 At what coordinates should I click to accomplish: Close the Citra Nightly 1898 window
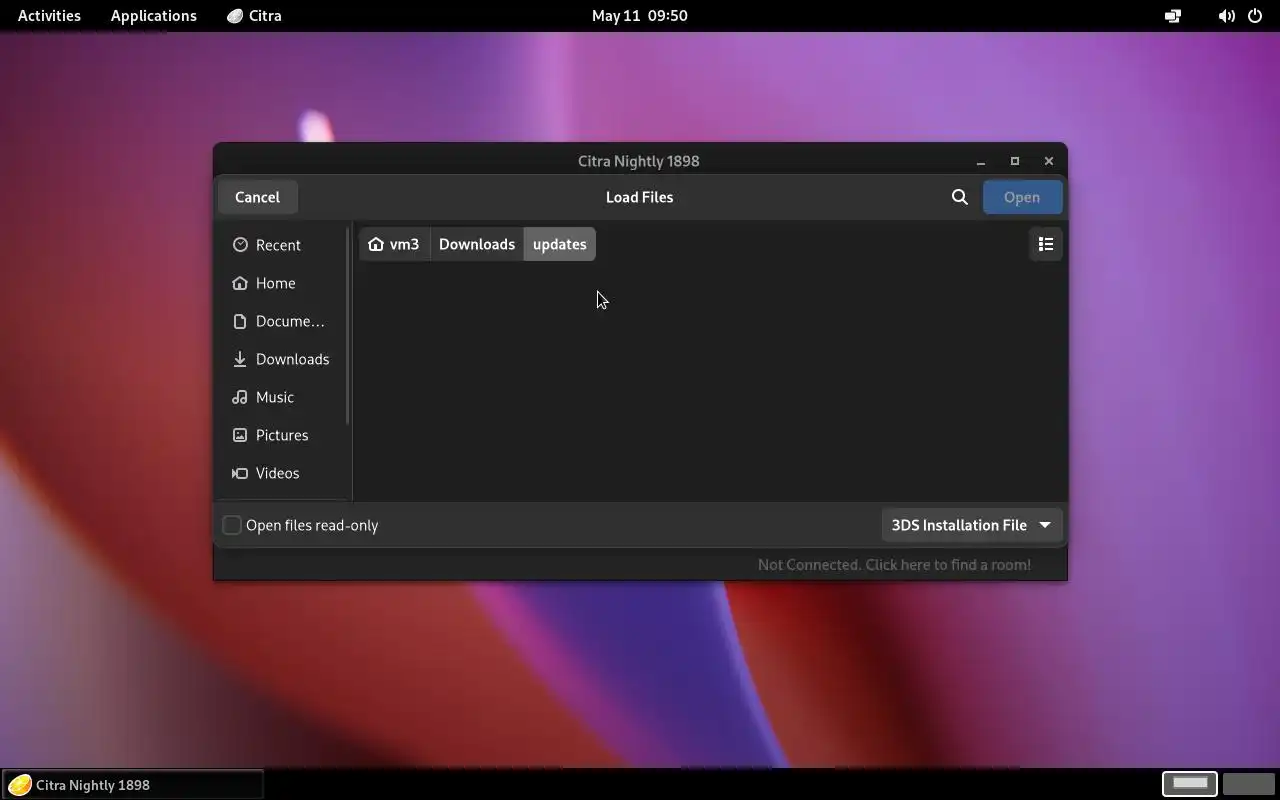click(1049, 161)
